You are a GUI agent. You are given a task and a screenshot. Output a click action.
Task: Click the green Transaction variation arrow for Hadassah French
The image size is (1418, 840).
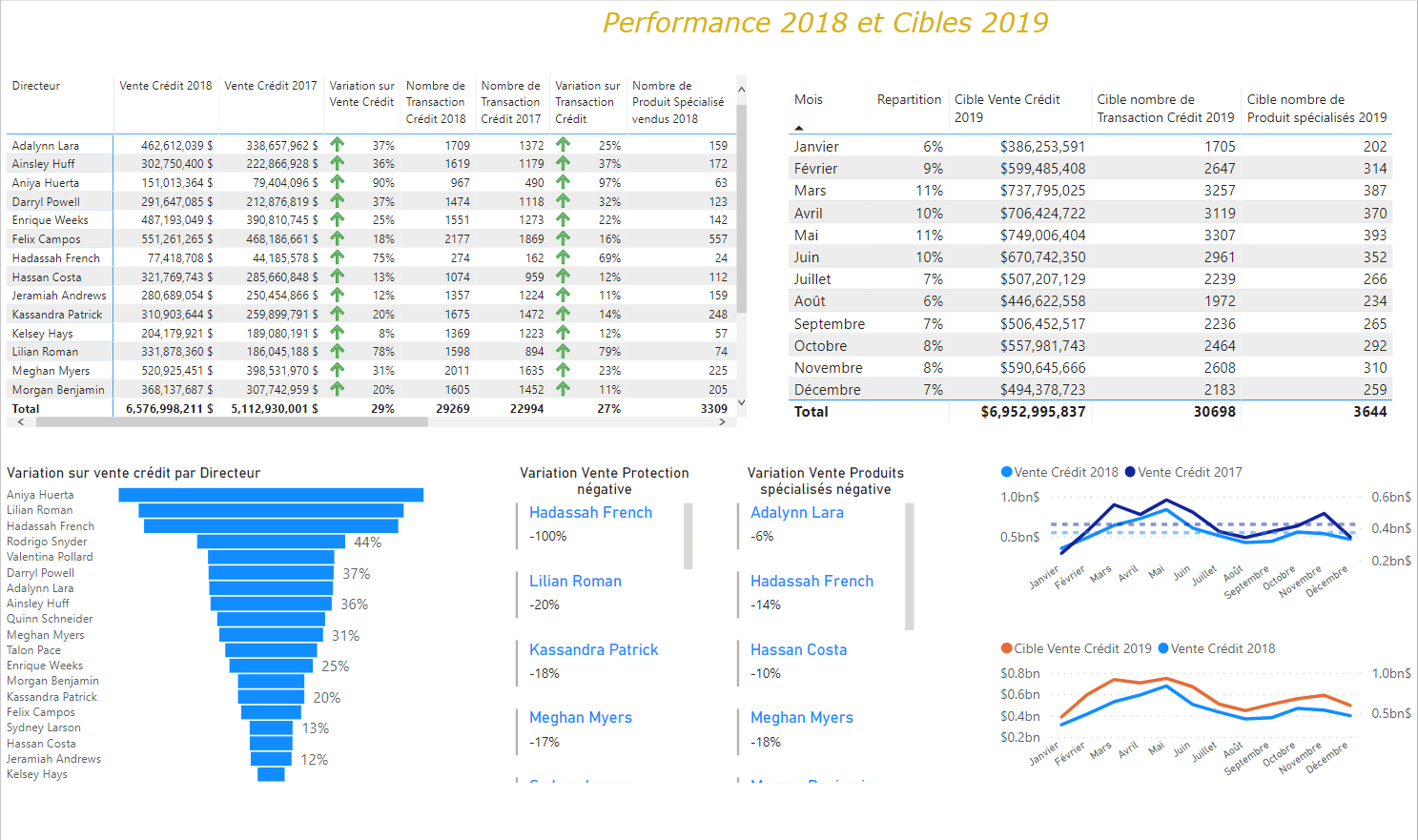pos(563,257)
